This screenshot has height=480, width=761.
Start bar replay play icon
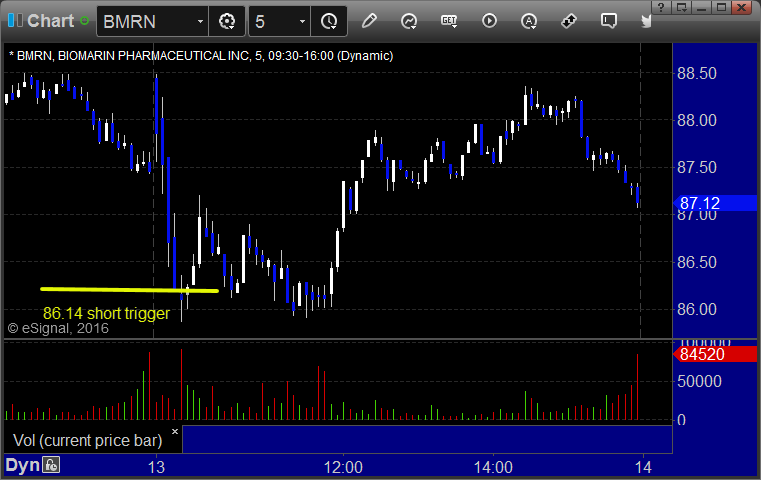(489, 21)
